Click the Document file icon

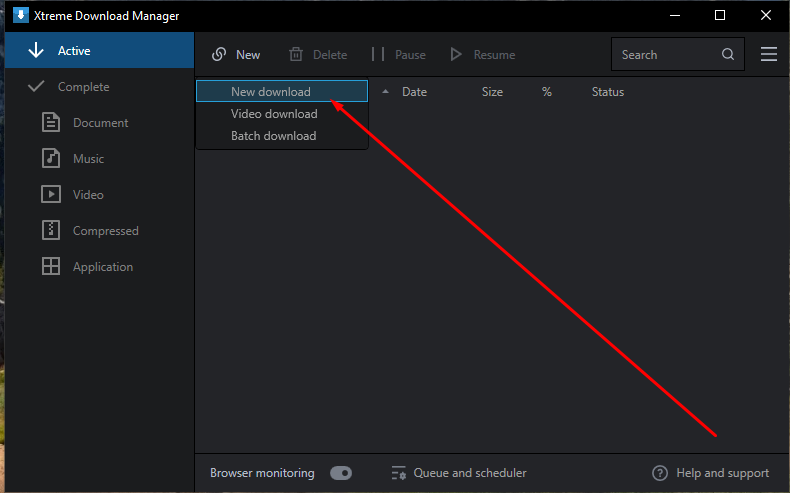(51, 122)
